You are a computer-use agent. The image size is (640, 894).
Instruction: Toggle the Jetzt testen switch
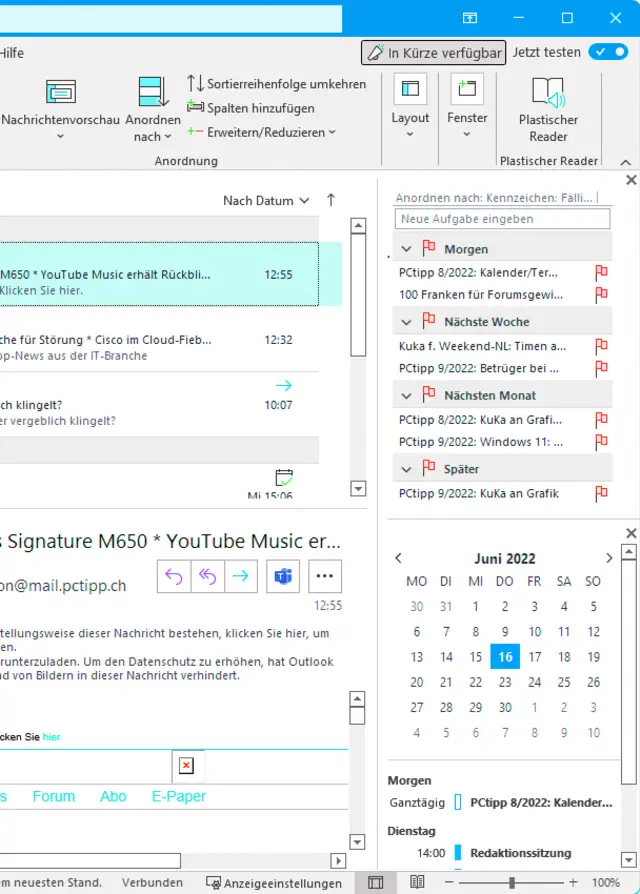[609, 52]
